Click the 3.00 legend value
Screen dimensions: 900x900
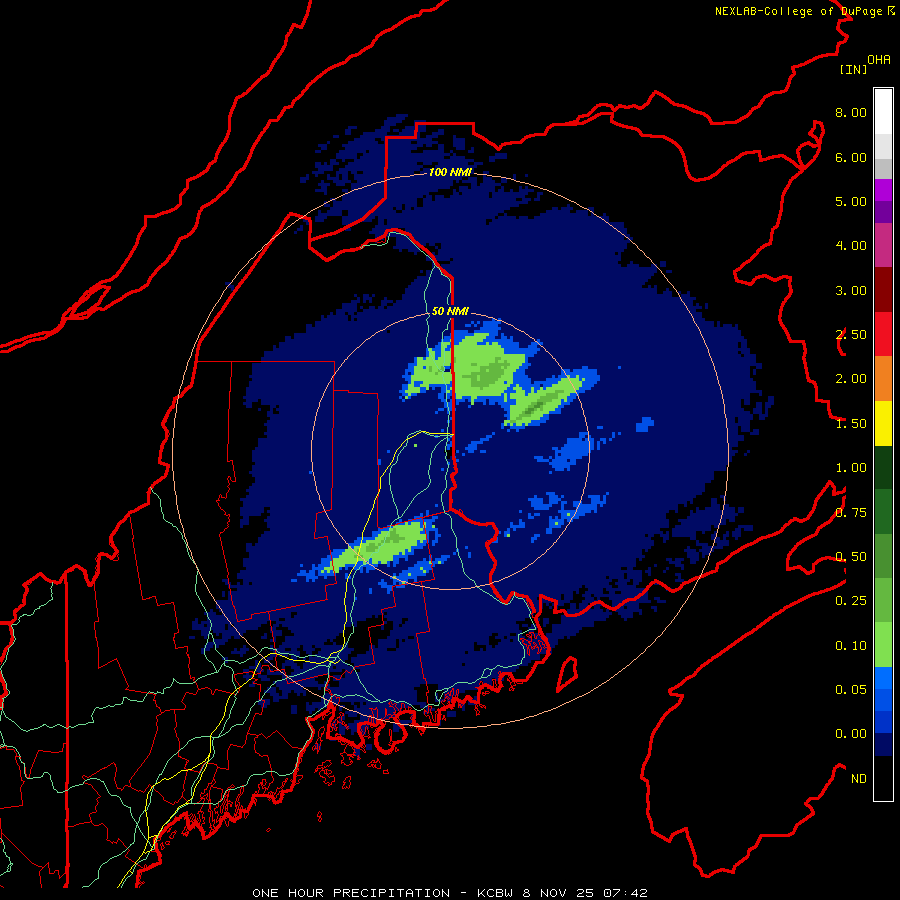[x=851, y=290]
